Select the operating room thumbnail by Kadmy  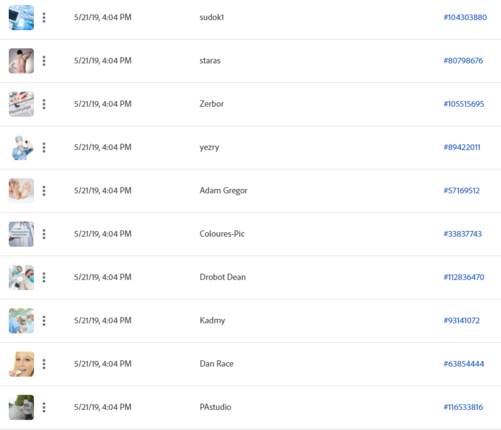point(21,321)
